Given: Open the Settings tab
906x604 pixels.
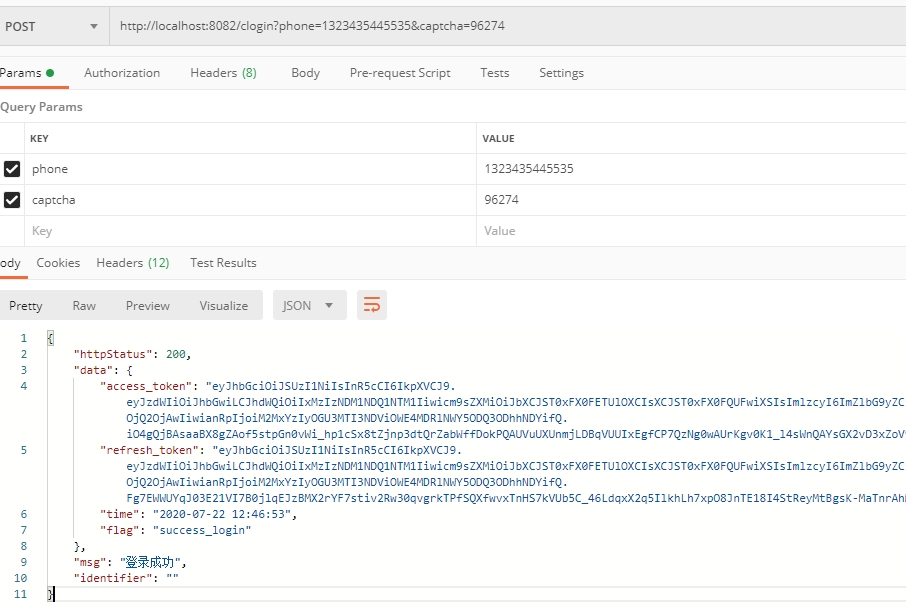Looking at the screenshot, I should click(561, 73).
